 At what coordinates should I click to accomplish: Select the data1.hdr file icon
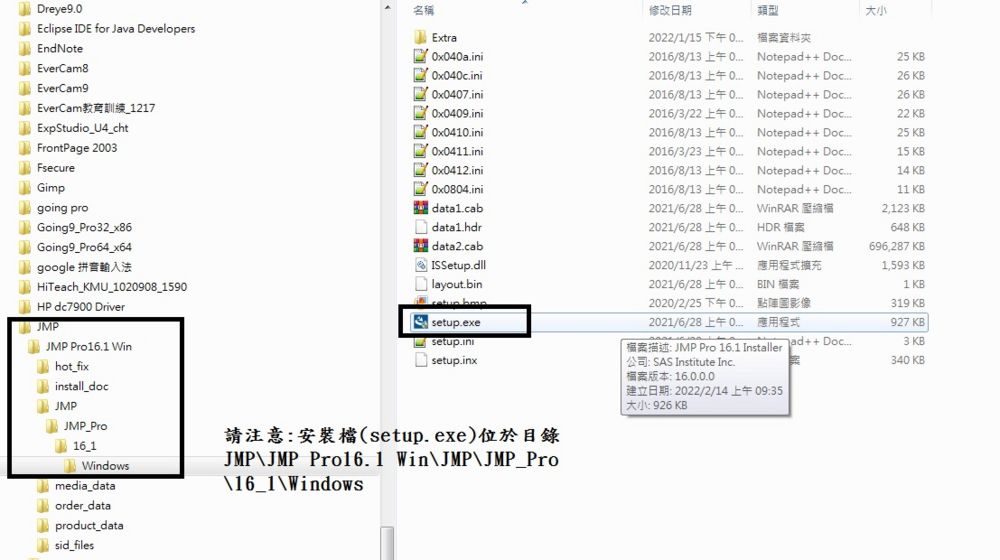420,227
